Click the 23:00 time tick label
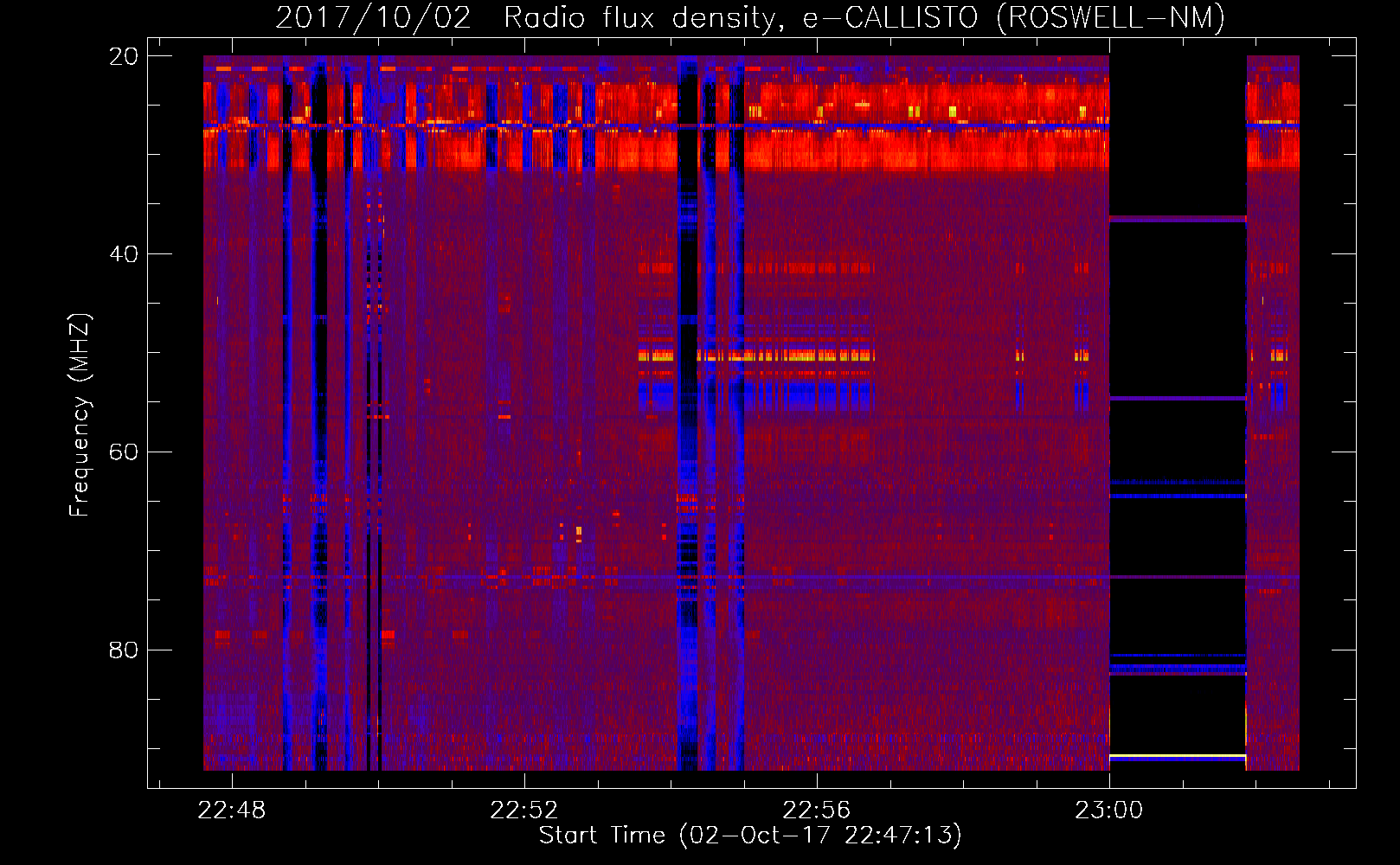Screen dimensions: 1400x865 click(1109, 811)
